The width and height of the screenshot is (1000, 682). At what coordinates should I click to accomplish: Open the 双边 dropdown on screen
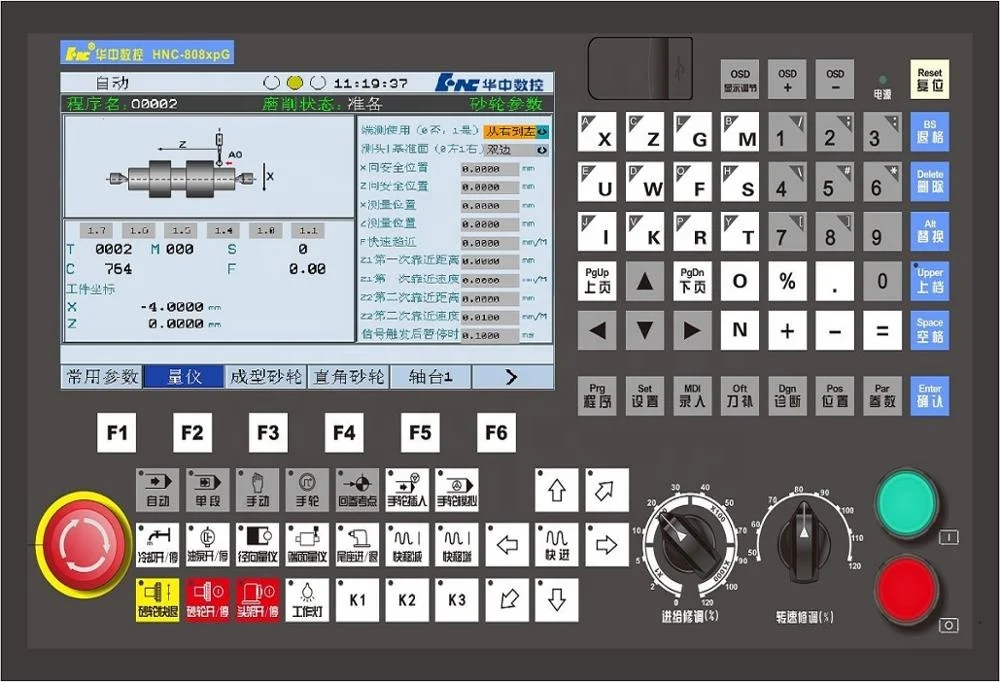coord(516,149)
